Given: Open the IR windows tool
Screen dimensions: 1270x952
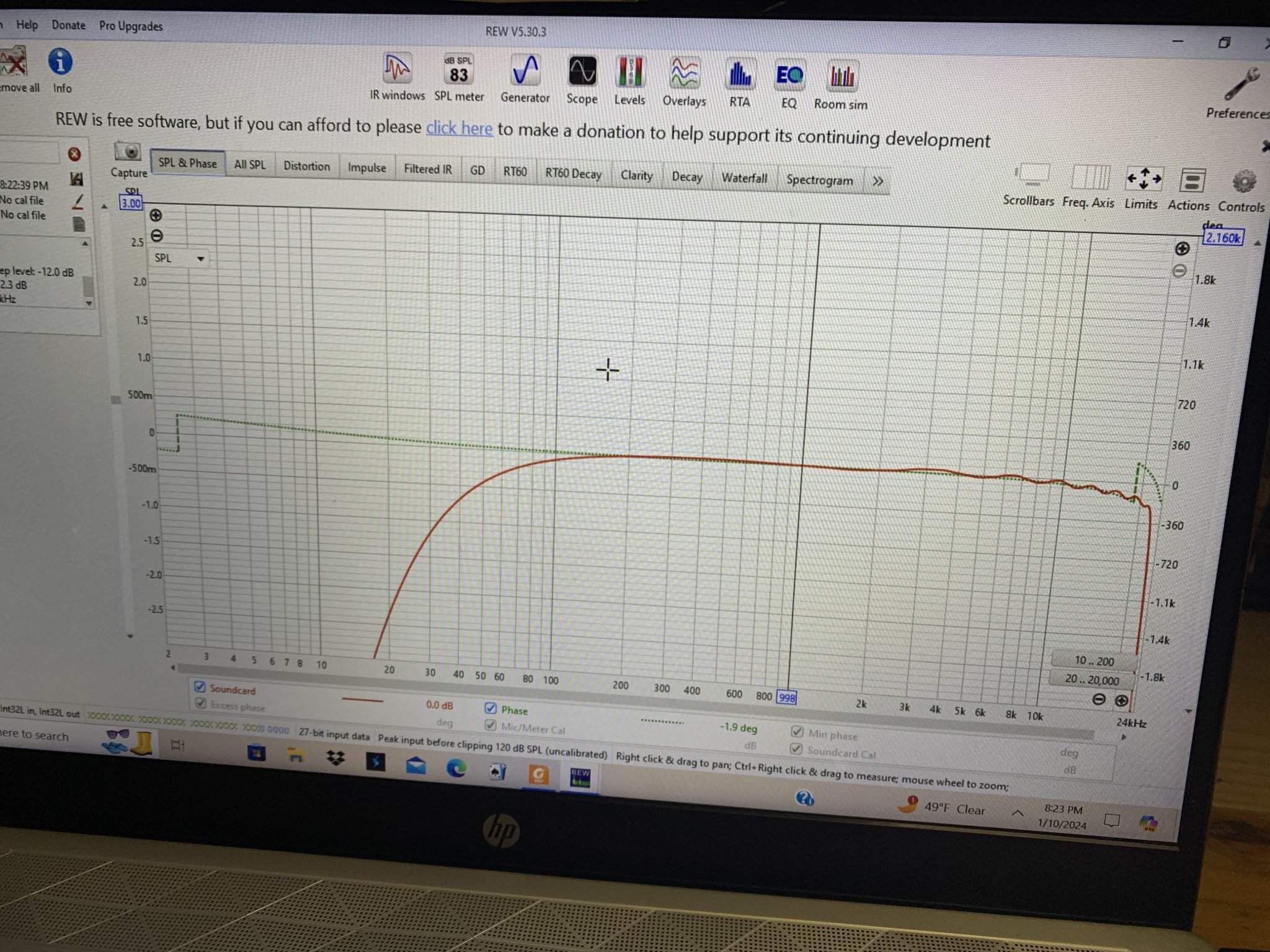Looking at the screenshot, I should (397, 77).
